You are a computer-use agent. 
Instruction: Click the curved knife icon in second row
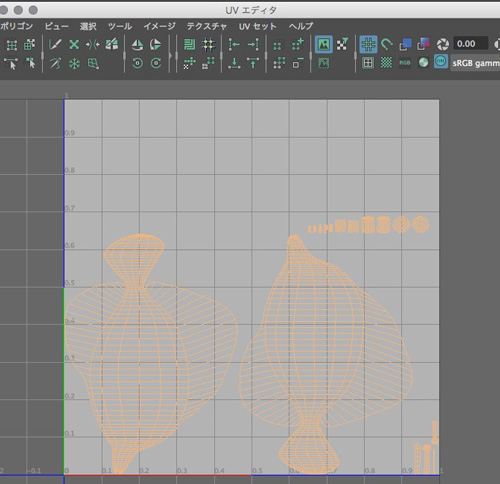point(55,63)
